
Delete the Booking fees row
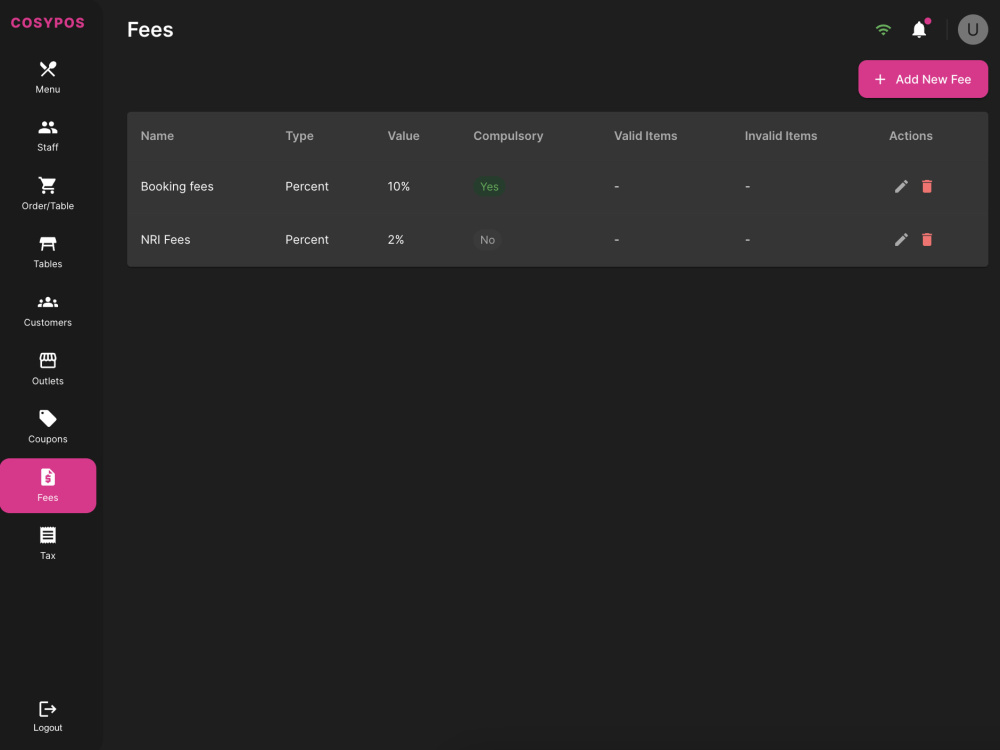tap(927, 186)
